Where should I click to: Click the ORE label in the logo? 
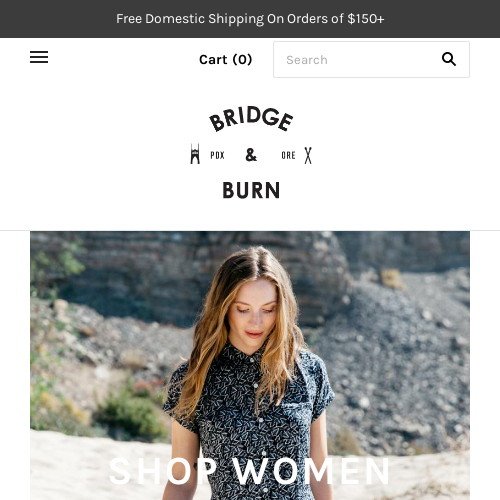click(x=288, y=155)
